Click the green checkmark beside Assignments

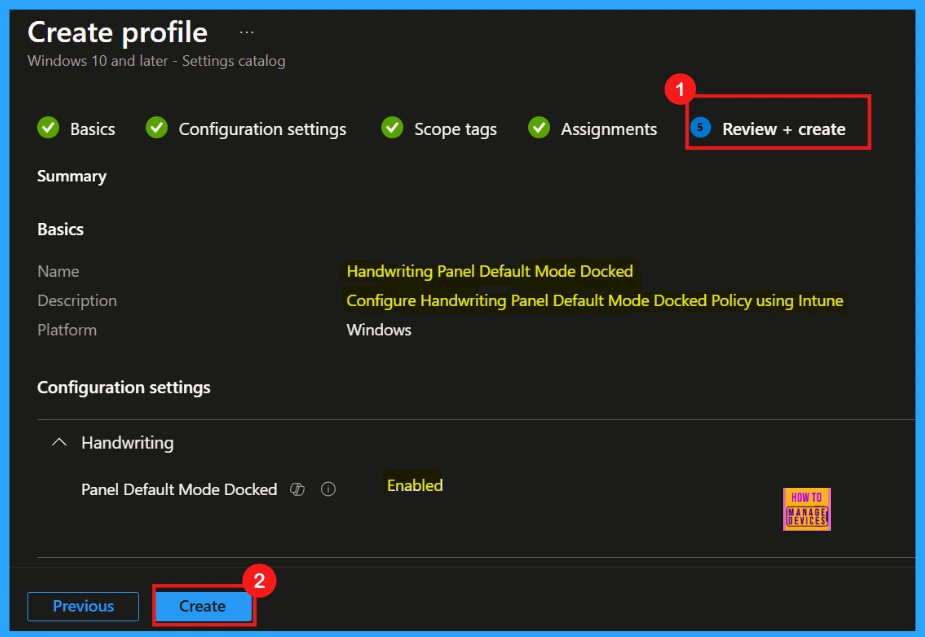tap(539, 127)
